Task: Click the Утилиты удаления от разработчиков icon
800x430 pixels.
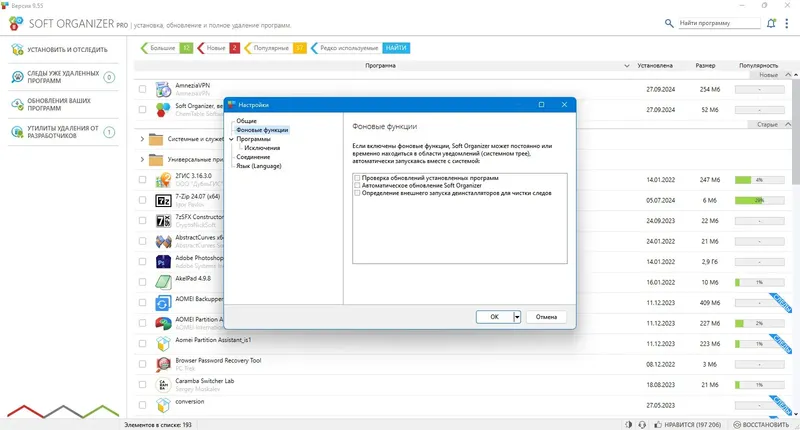Action: (x=17, y=132)
